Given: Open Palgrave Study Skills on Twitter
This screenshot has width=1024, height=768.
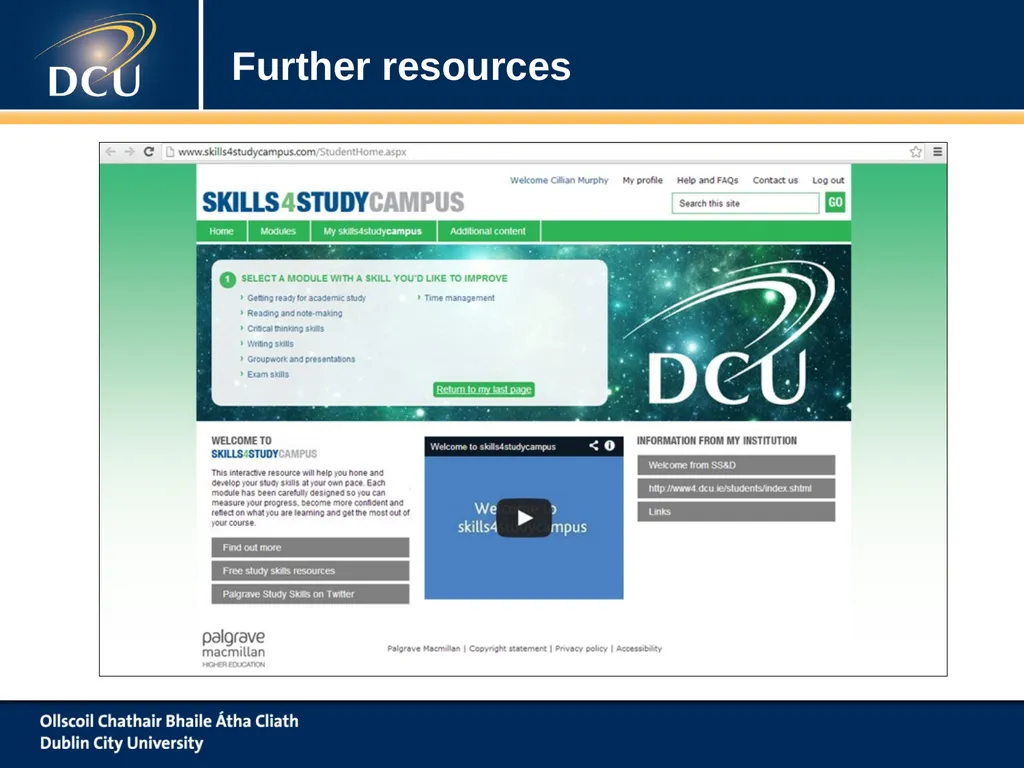Looking at the screenshot, I should click(310, 594).
